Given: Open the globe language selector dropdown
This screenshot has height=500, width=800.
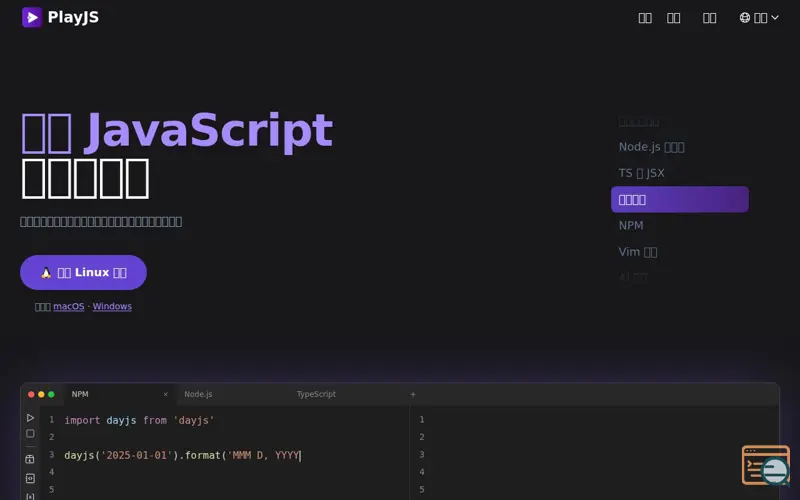Looking at the screenshot, I should tap(759, 18).
